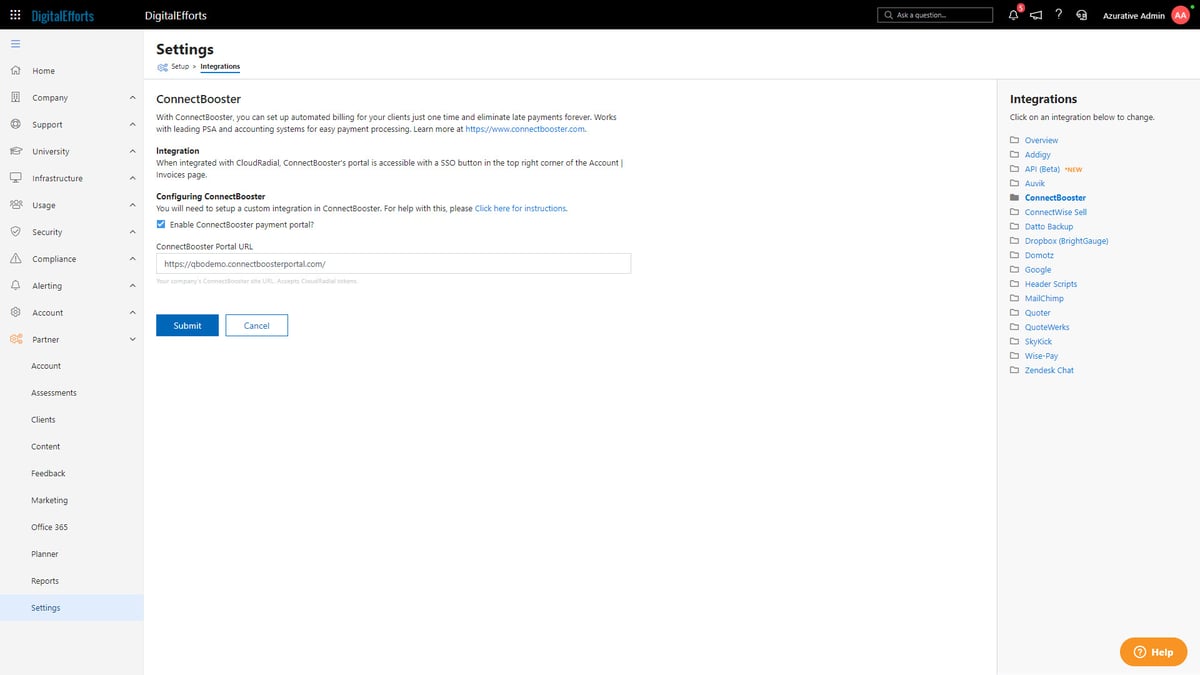Viewport: 1200px width, 675px height.
Task: Click the ConnectBooster filled folder icon
Action: [1014, 198]
